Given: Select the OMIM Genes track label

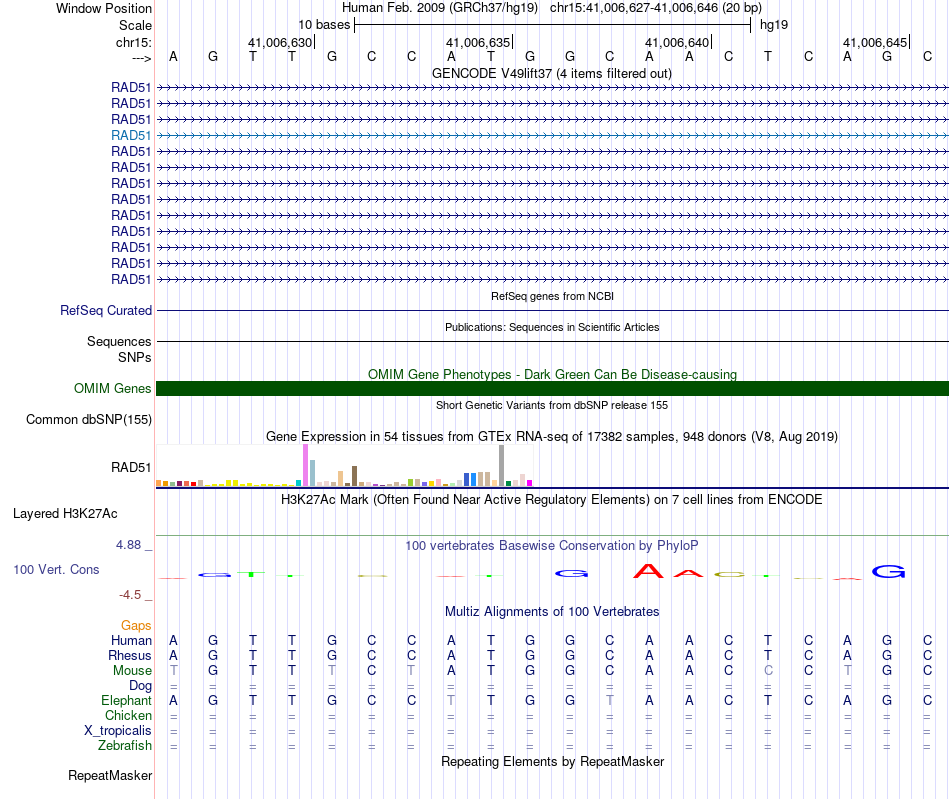Looking at the screenshot, I should click(x=113, y=388).
